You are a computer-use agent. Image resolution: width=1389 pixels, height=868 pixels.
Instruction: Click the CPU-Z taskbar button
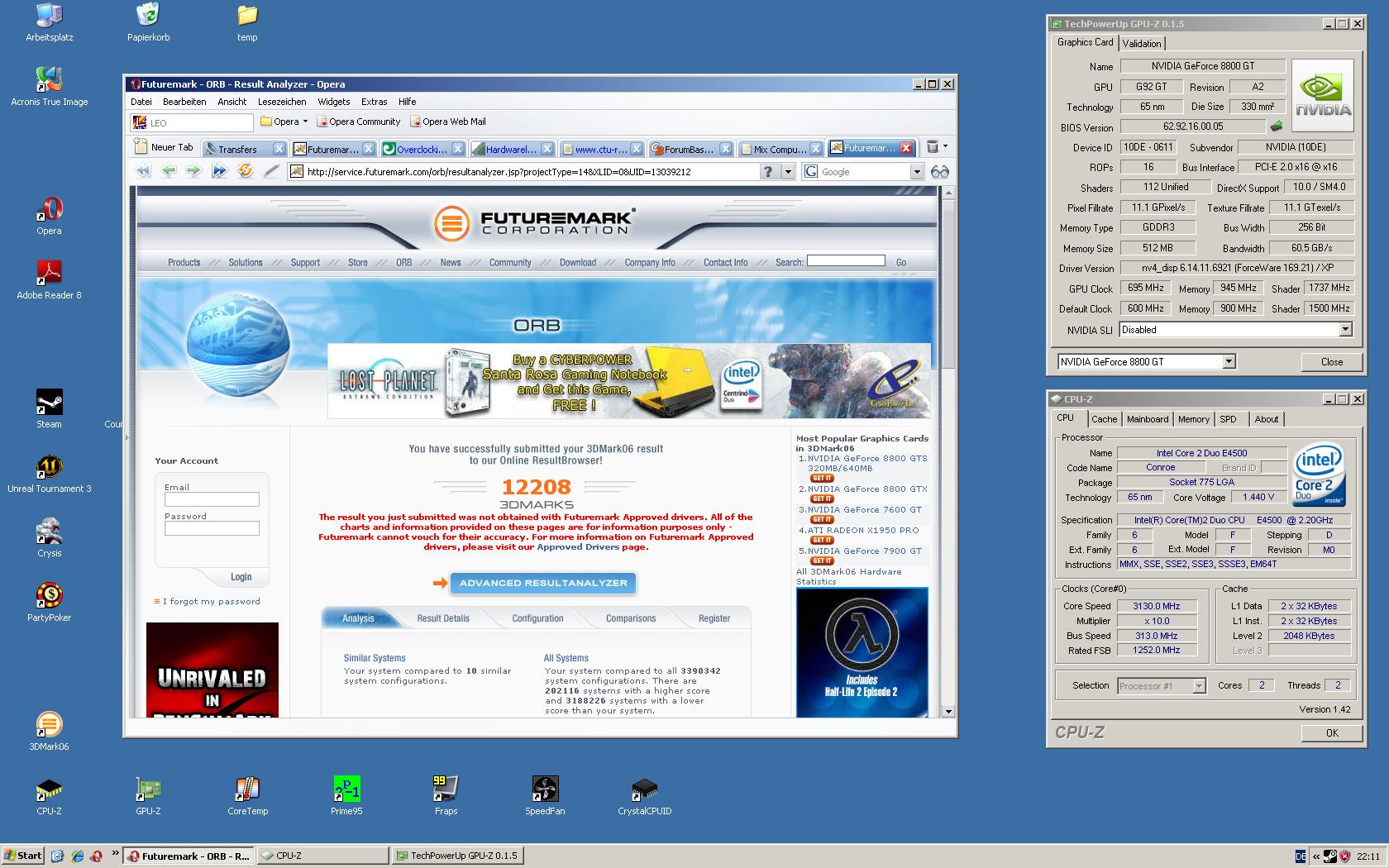tap(323, 856)
